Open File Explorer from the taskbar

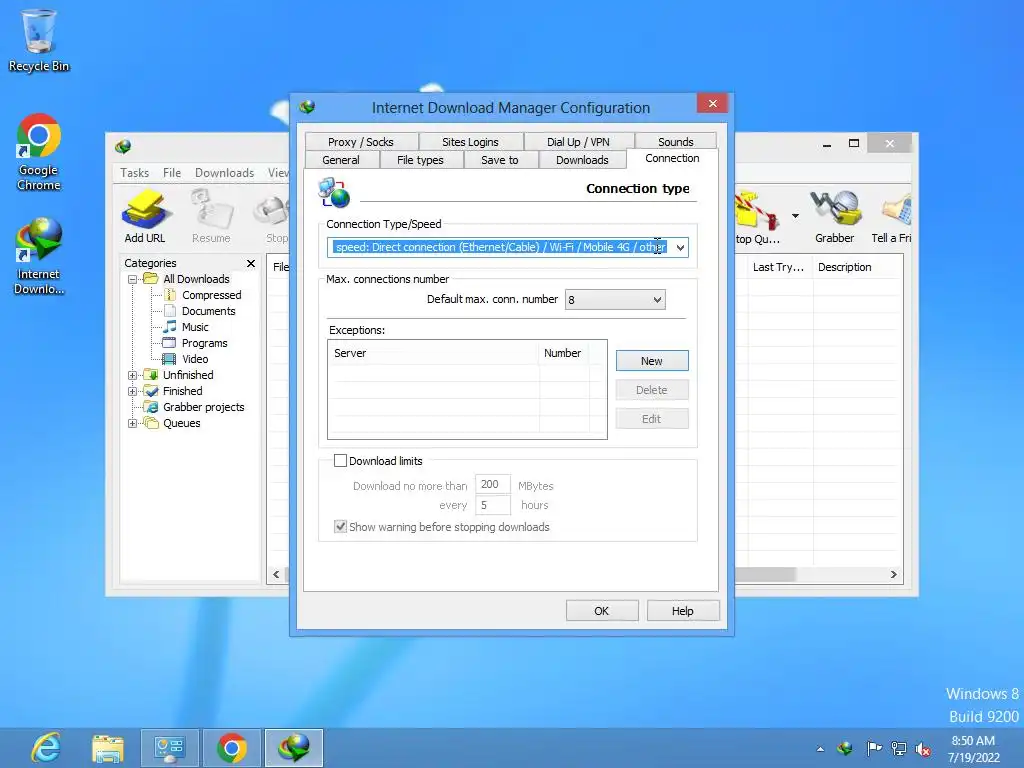pos(108,748)
